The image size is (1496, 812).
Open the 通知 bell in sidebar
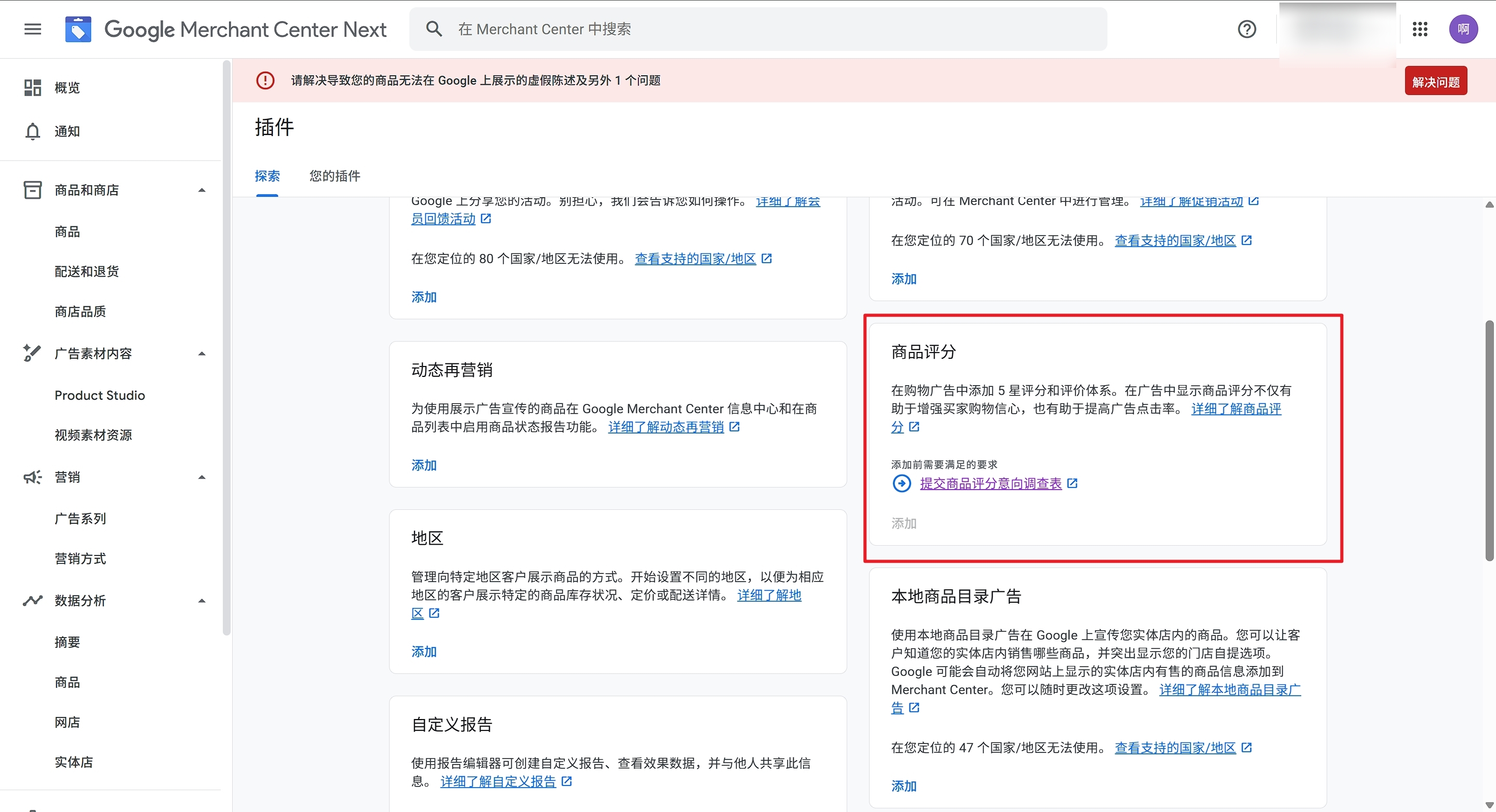[x=33, y=131]
